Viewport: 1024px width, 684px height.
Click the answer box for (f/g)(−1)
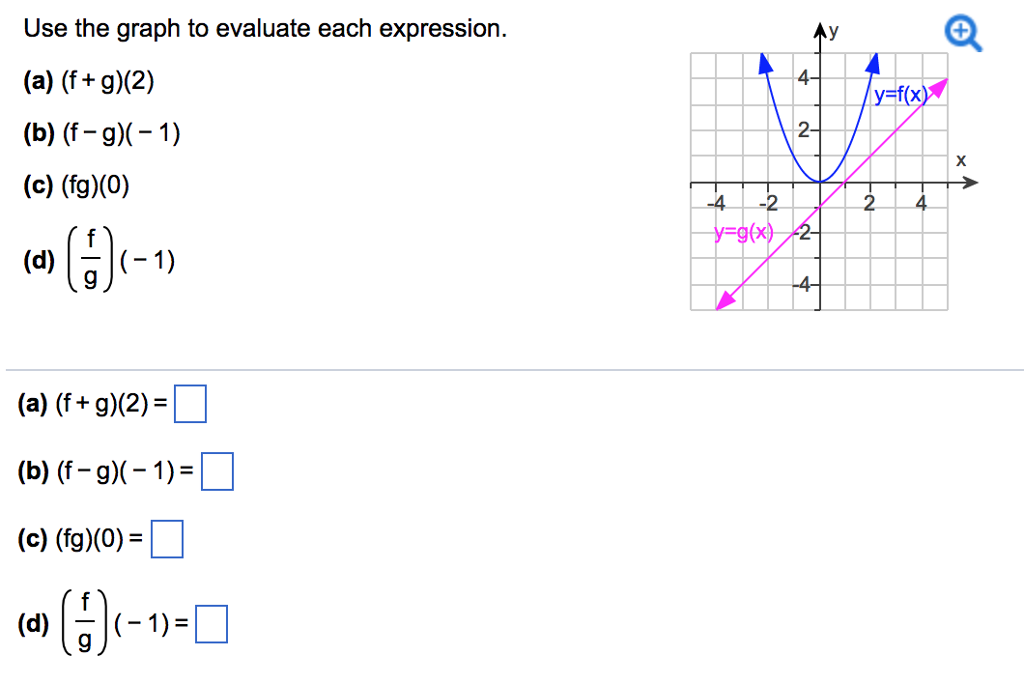click(x=212, y=625)
